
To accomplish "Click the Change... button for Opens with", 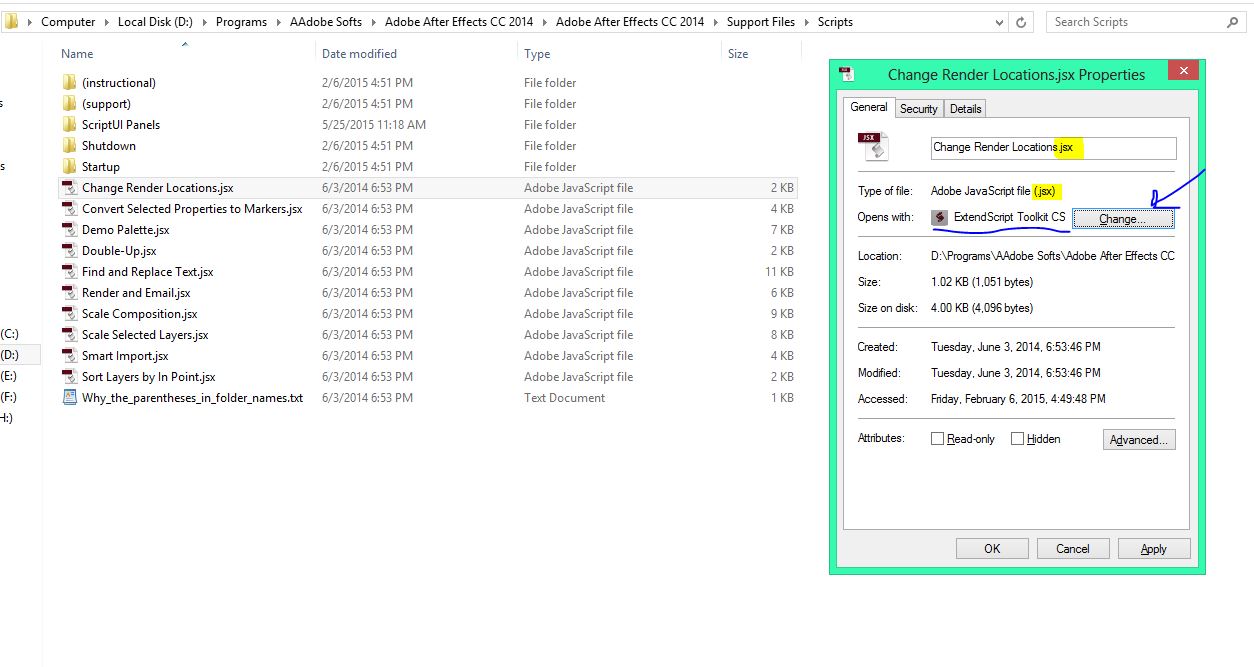I will 1123,219.
